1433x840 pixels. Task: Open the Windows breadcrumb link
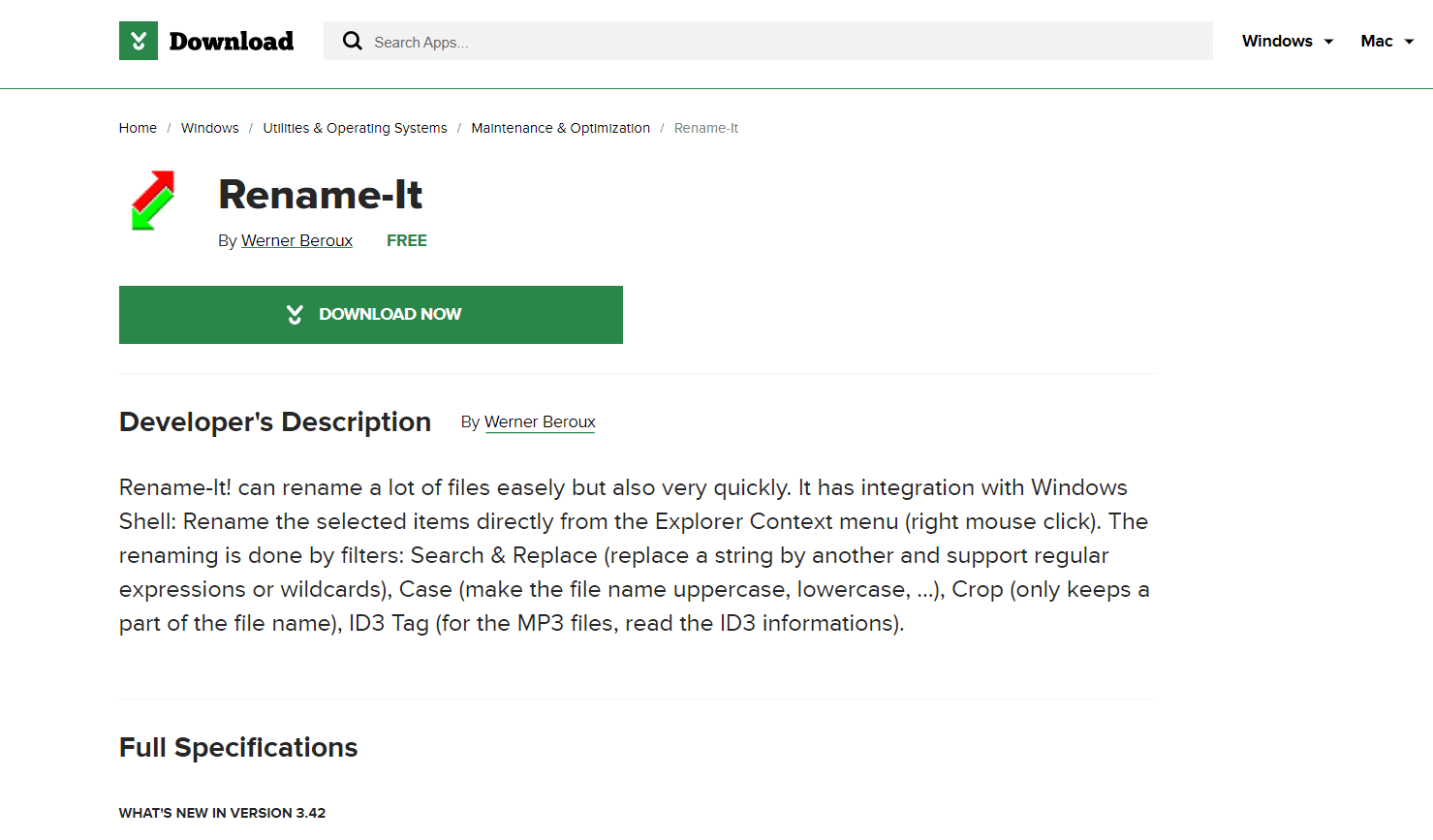pos(210,128)
